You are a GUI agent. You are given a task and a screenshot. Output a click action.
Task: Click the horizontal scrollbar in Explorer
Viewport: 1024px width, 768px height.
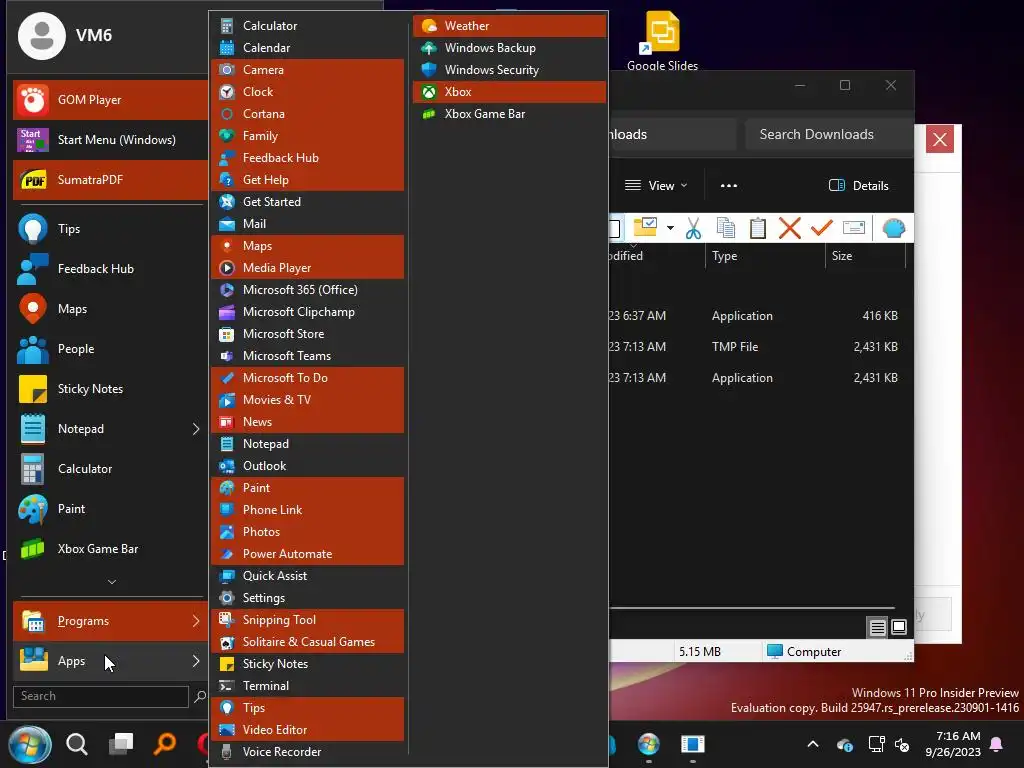point(752,608)
